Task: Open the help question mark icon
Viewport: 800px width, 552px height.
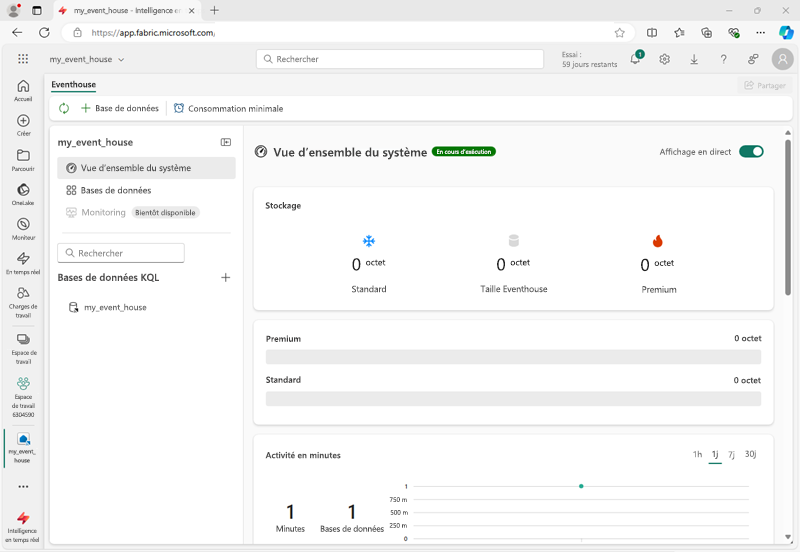Action: point(723,59)
